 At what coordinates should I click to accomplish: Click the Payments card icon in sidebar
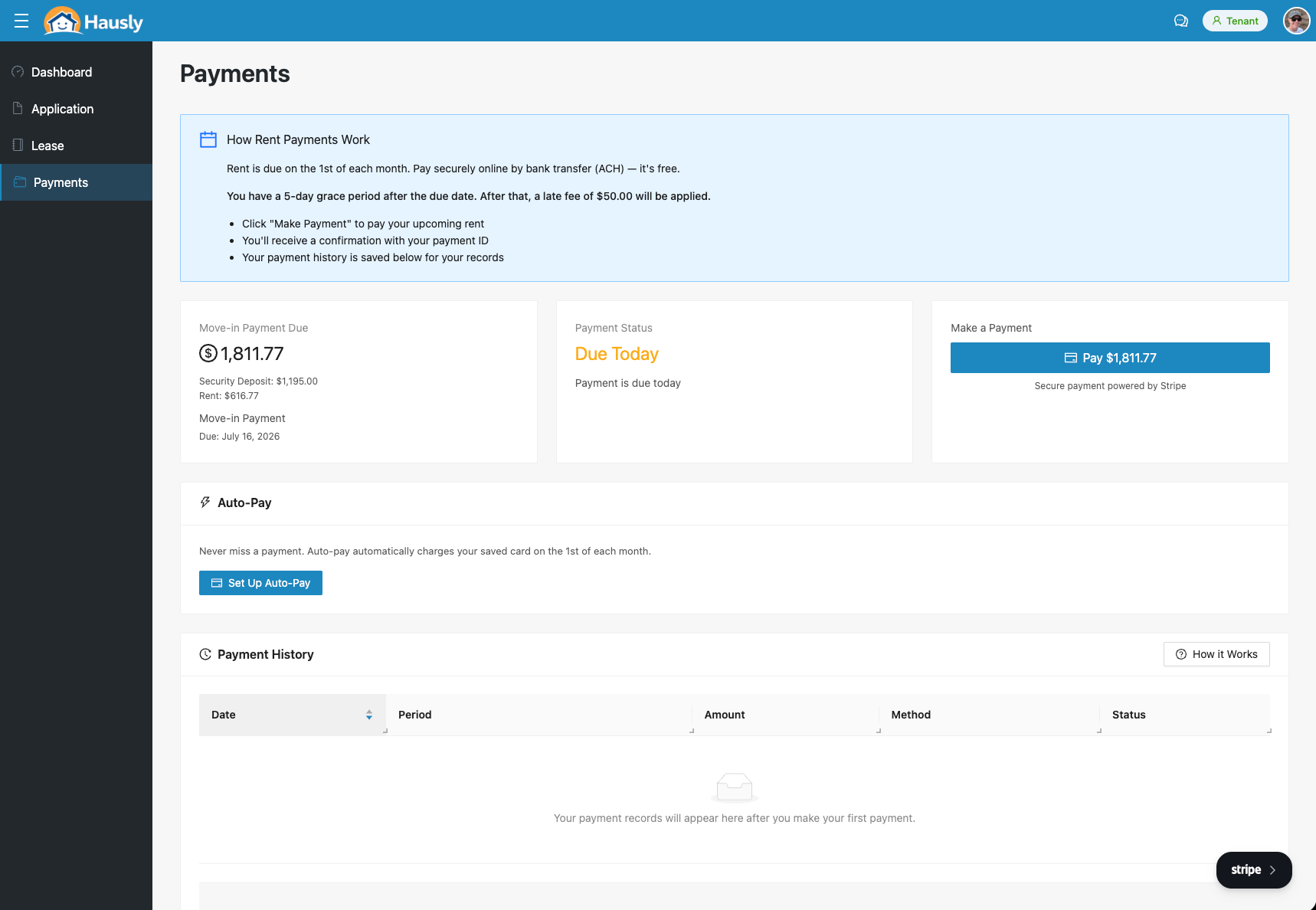20,182
